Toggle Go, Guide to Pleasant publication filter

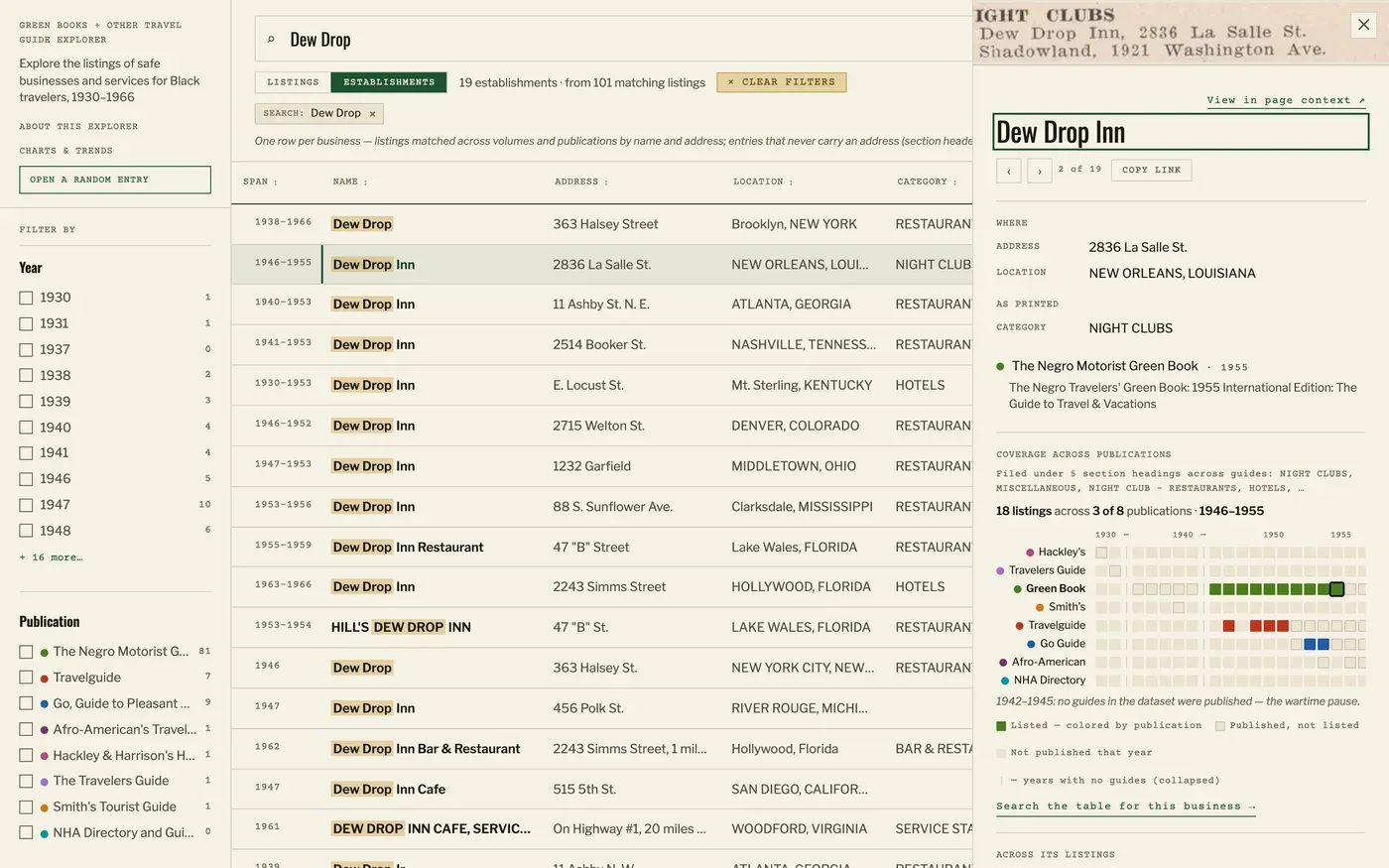[x=26, y=703]
